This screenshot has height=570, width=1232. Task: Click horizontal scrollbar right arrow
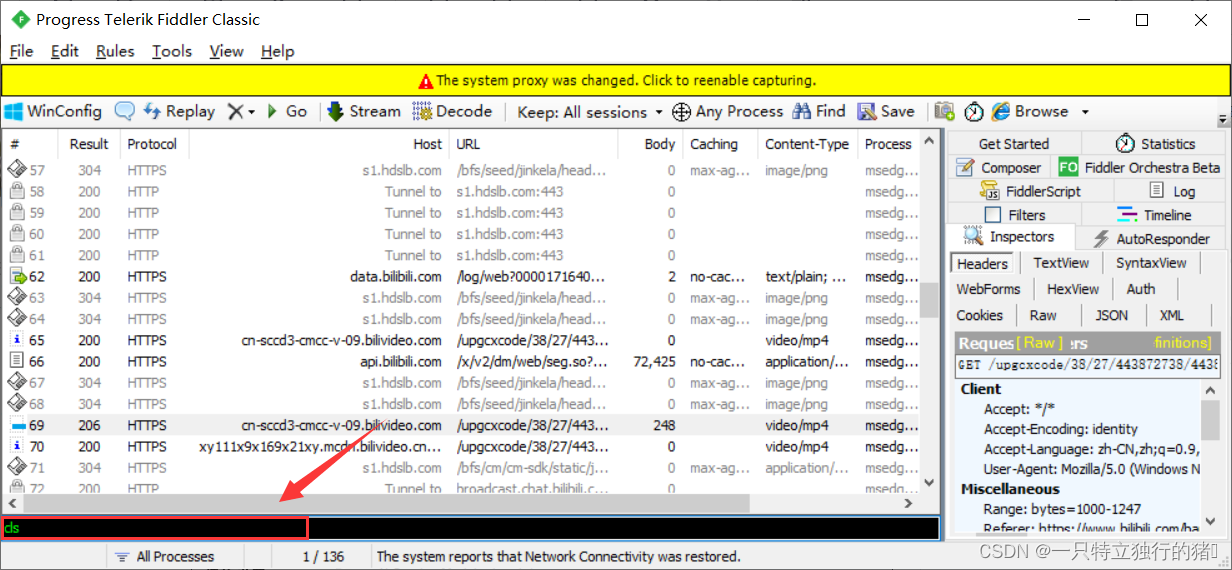pyautogui.click(x=909, y=503)
